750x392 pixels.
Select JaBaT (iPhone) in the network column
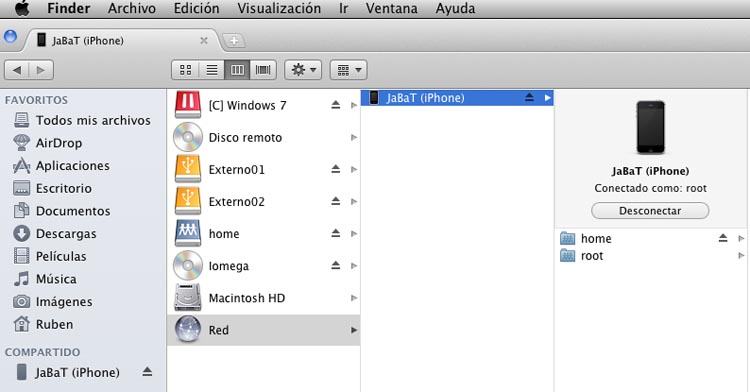(457, 98)
